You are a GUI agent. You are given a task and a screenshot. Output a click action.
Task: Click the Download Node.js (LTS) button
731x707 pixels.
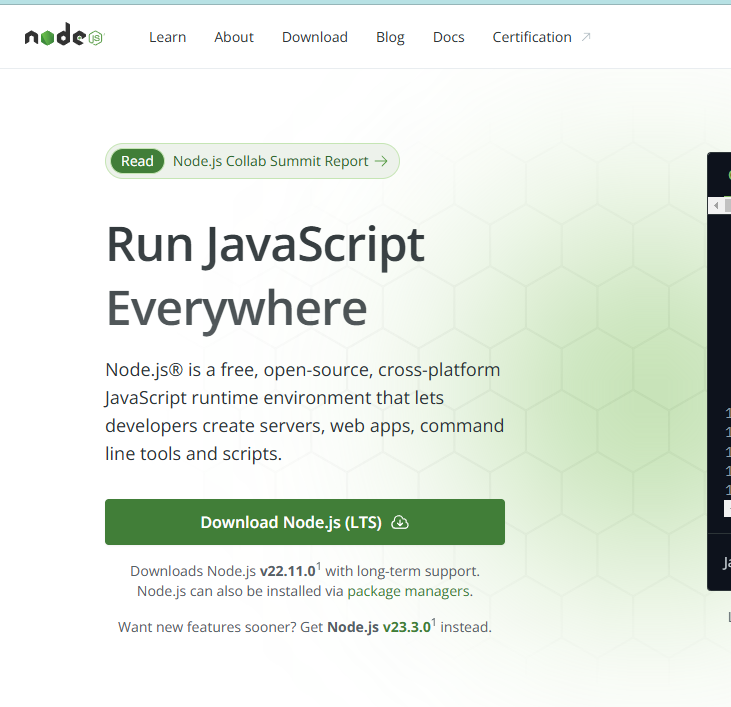click(305, 522)
